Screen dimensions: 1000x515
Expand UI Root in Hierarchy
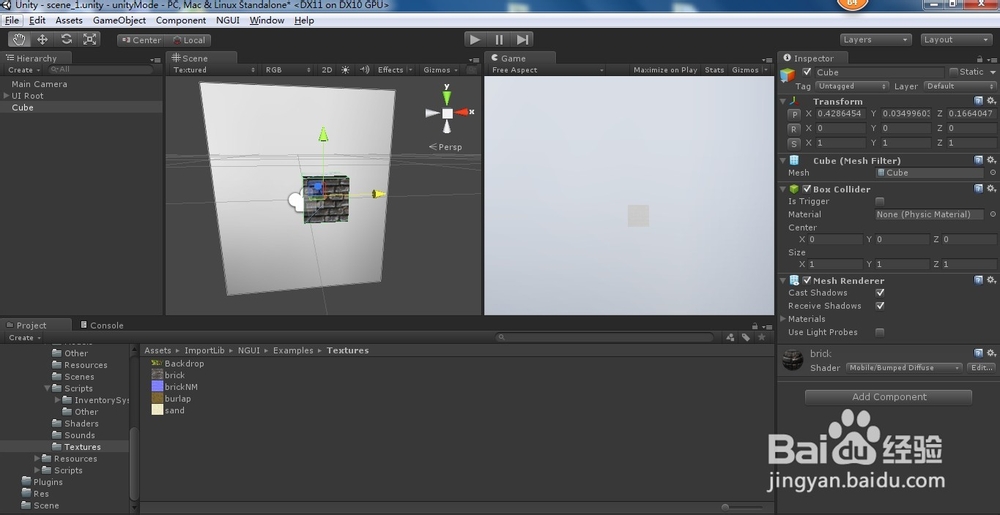coord(6,96)
